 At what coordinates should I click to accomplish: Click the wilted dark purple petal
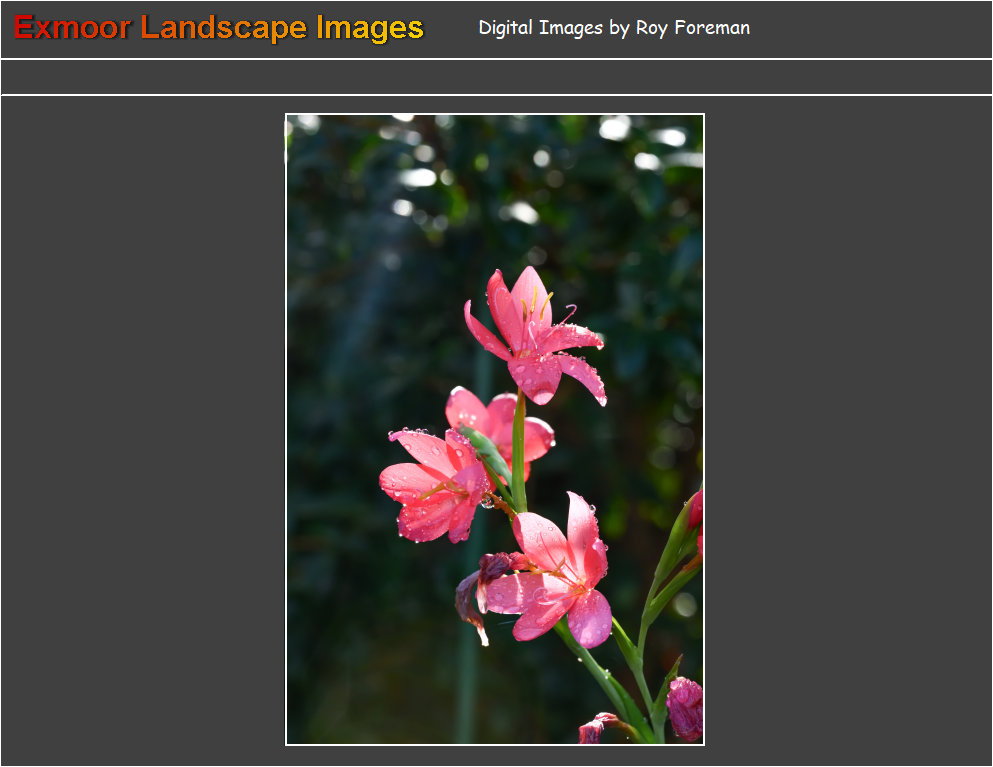click(x=470, y=597)
